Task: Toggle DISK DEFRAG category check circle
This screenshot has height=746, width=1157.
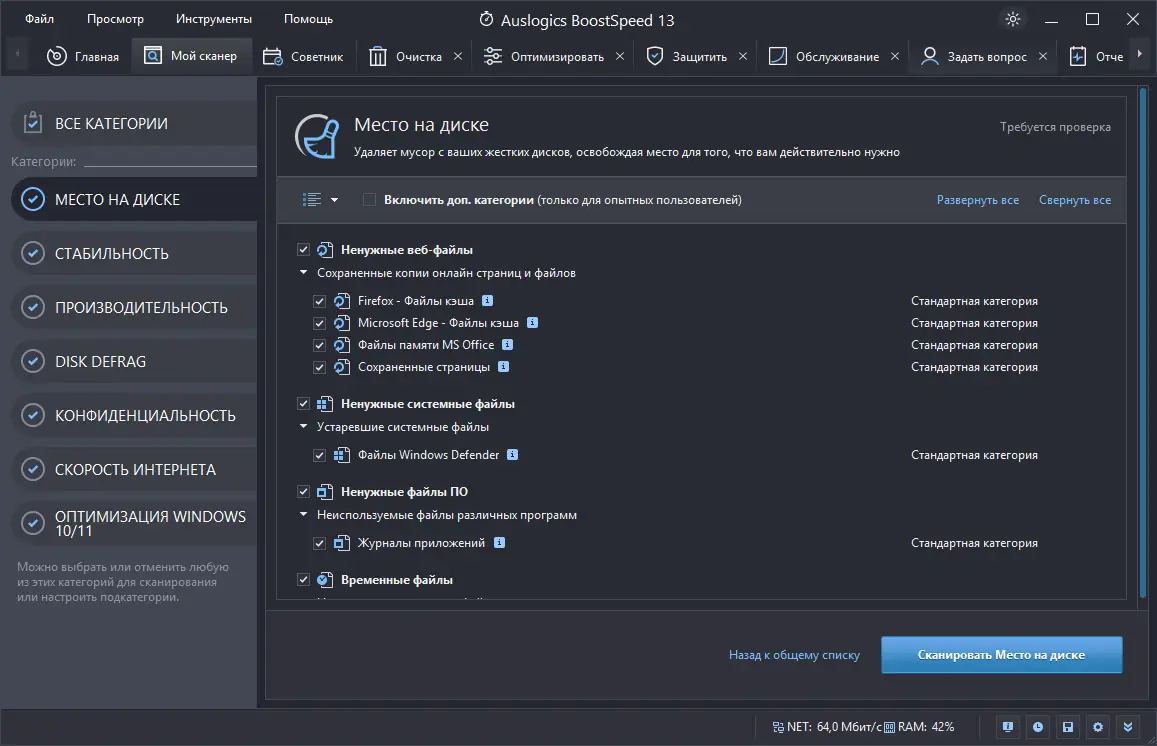Action: tap(32, 362)
